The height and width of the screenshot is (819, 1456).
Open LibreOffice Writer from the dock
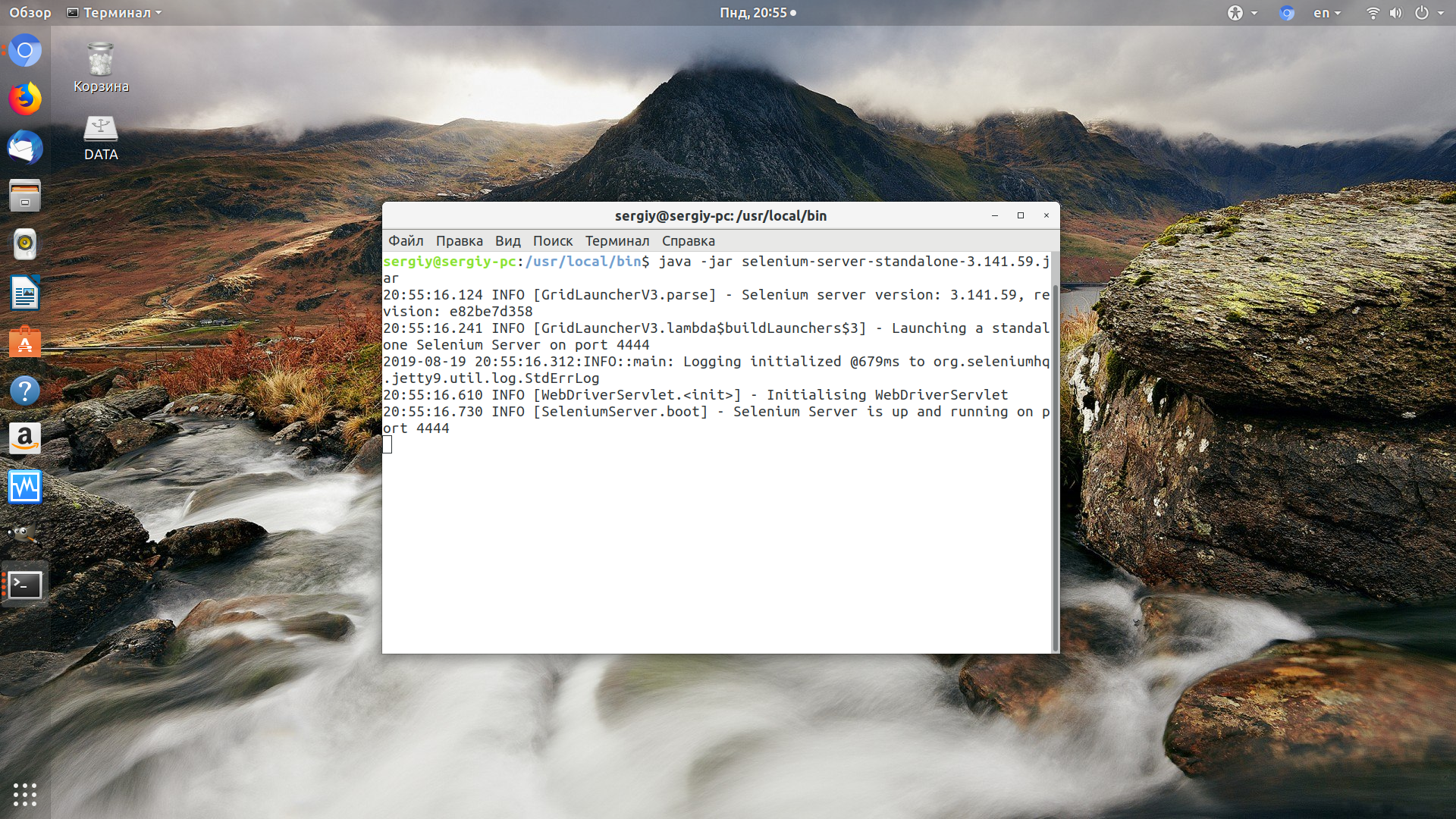click(25, 293)
